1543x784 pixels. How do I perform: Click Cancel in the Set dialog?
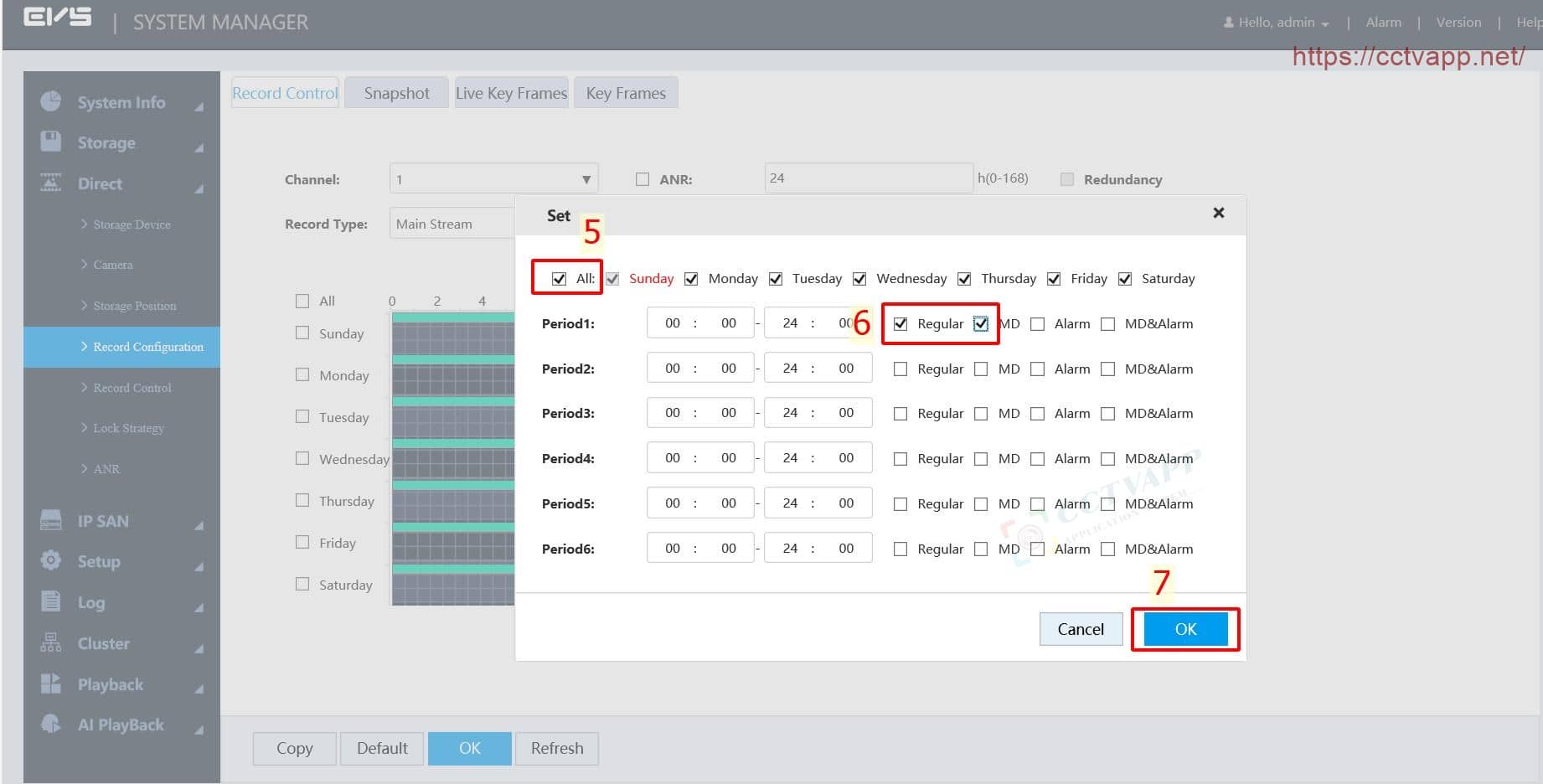(1081, 629)
